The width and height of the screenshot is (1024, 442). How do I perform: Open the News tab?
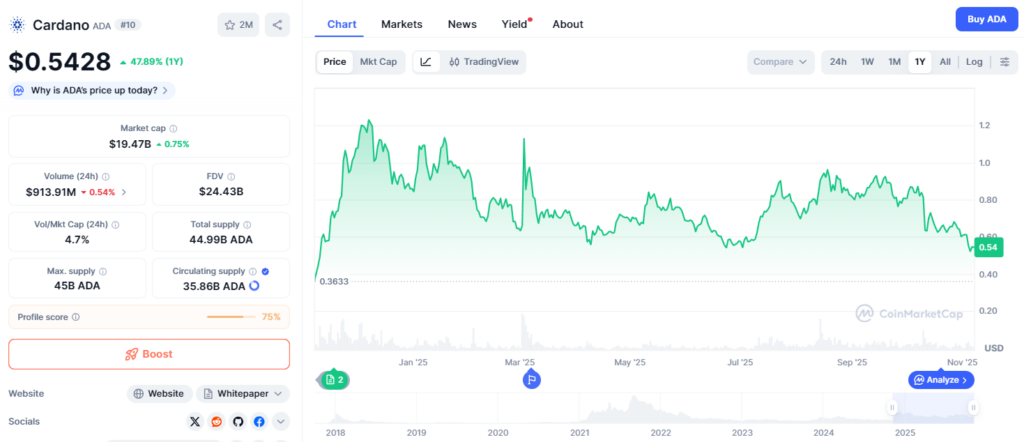coord(462,24)
